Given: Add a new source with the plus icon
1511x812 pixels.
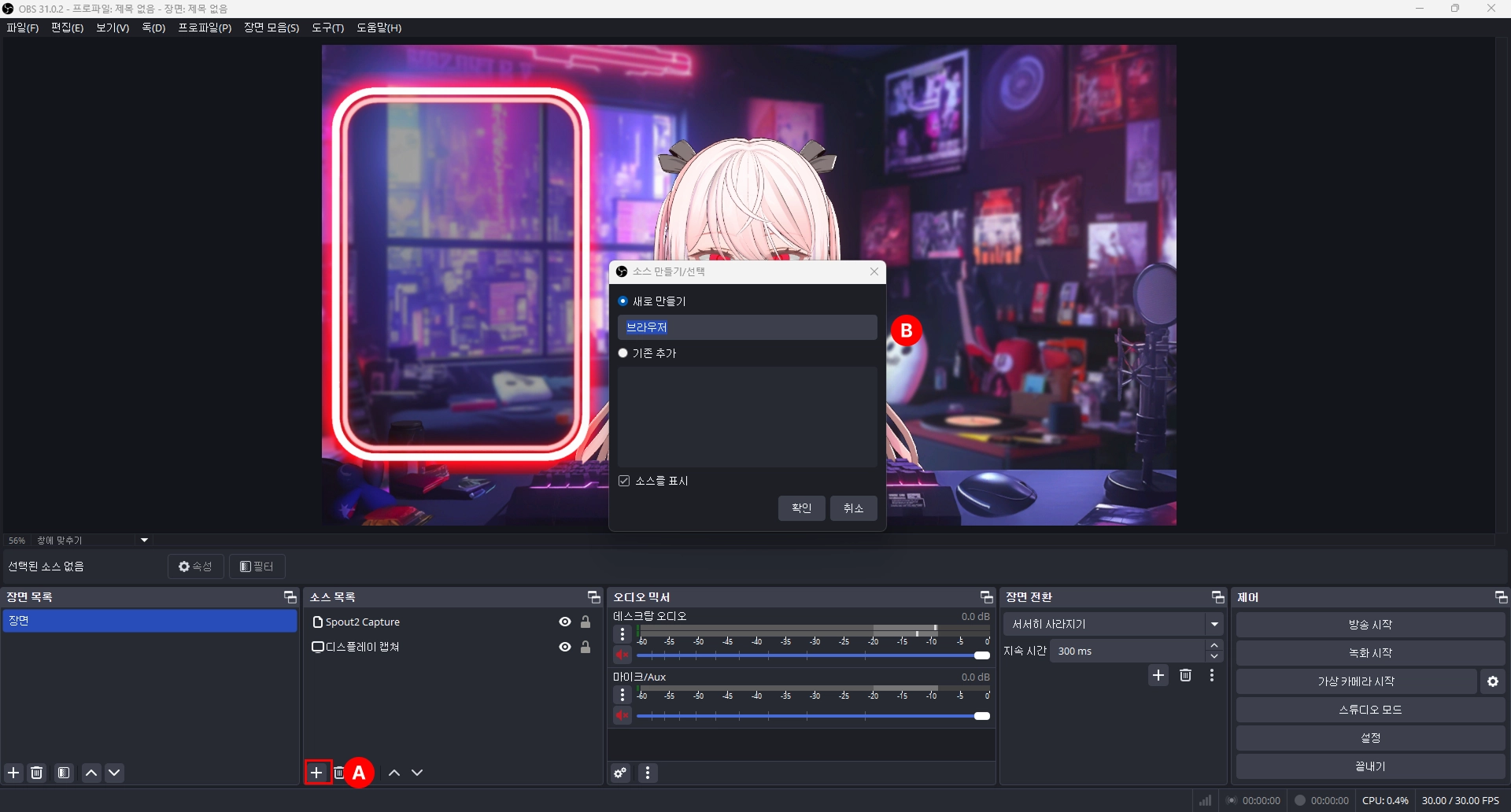Looking at the screenshot, I should pyautogui.click(x=316, y=773).
